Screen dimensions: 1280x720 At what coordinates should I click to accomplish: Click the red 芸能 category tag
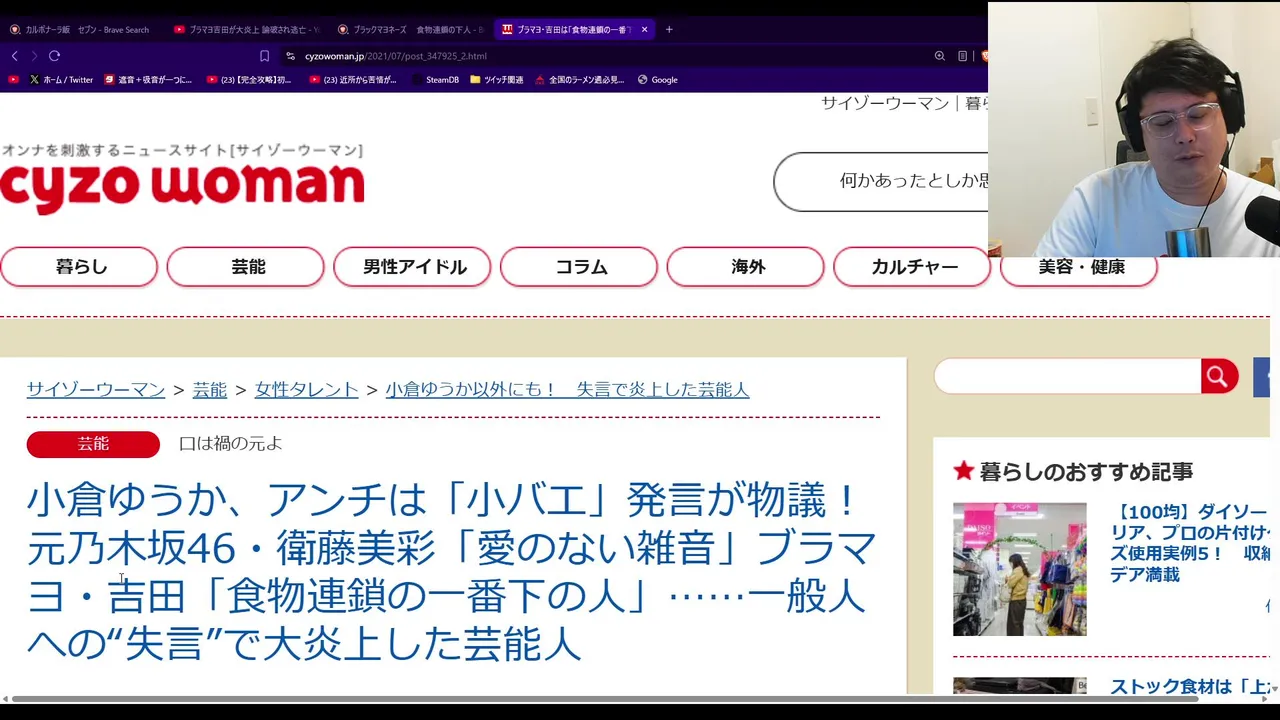tap(93, 444)
